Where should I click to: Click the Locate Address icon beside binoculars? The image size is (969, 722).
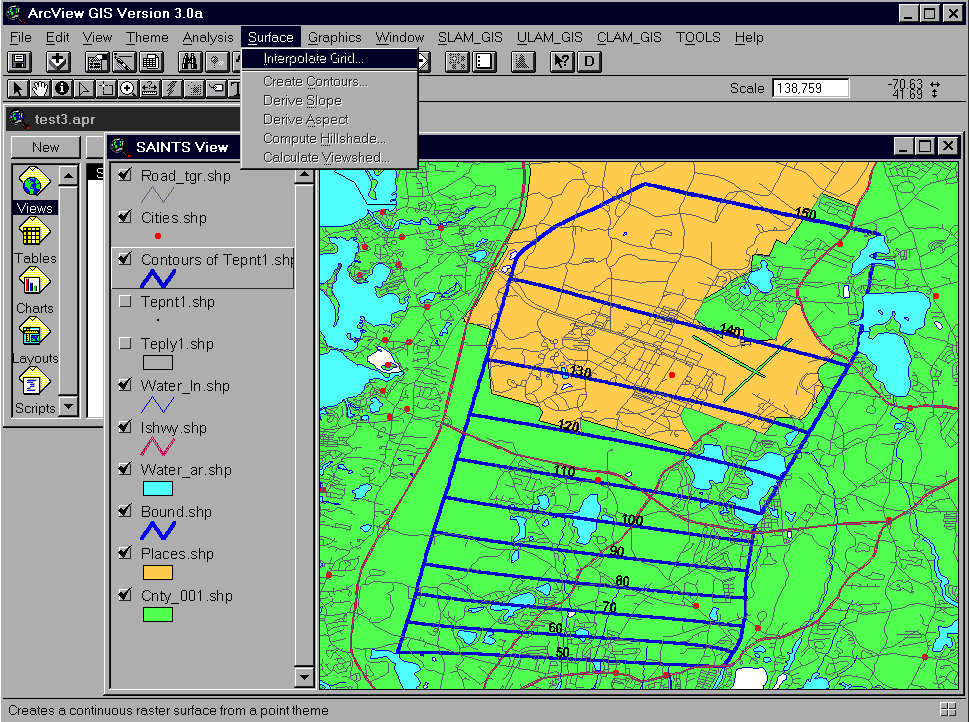point(216,61)
